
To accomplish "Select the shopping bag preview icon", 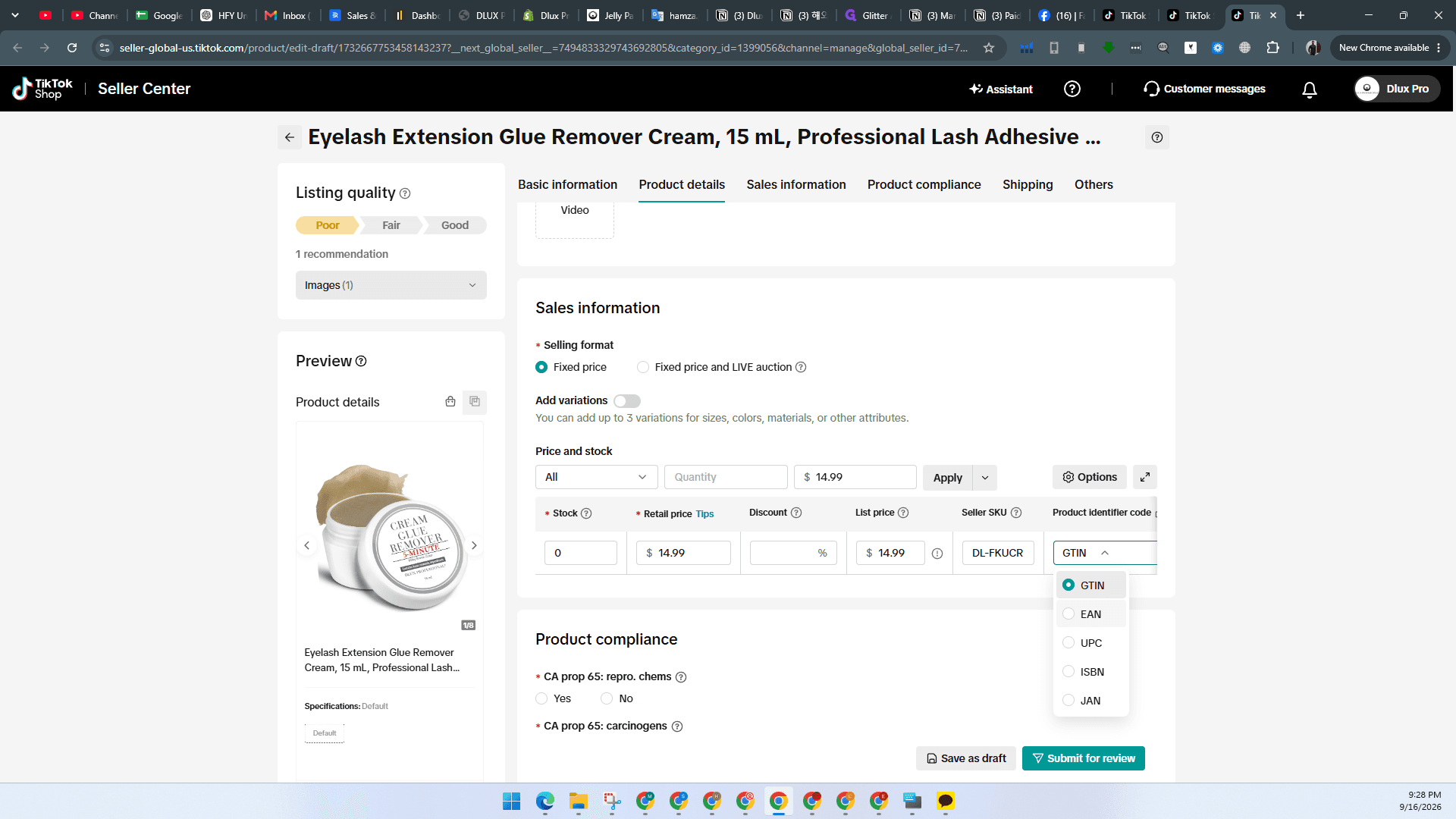I will click(450, 401).
